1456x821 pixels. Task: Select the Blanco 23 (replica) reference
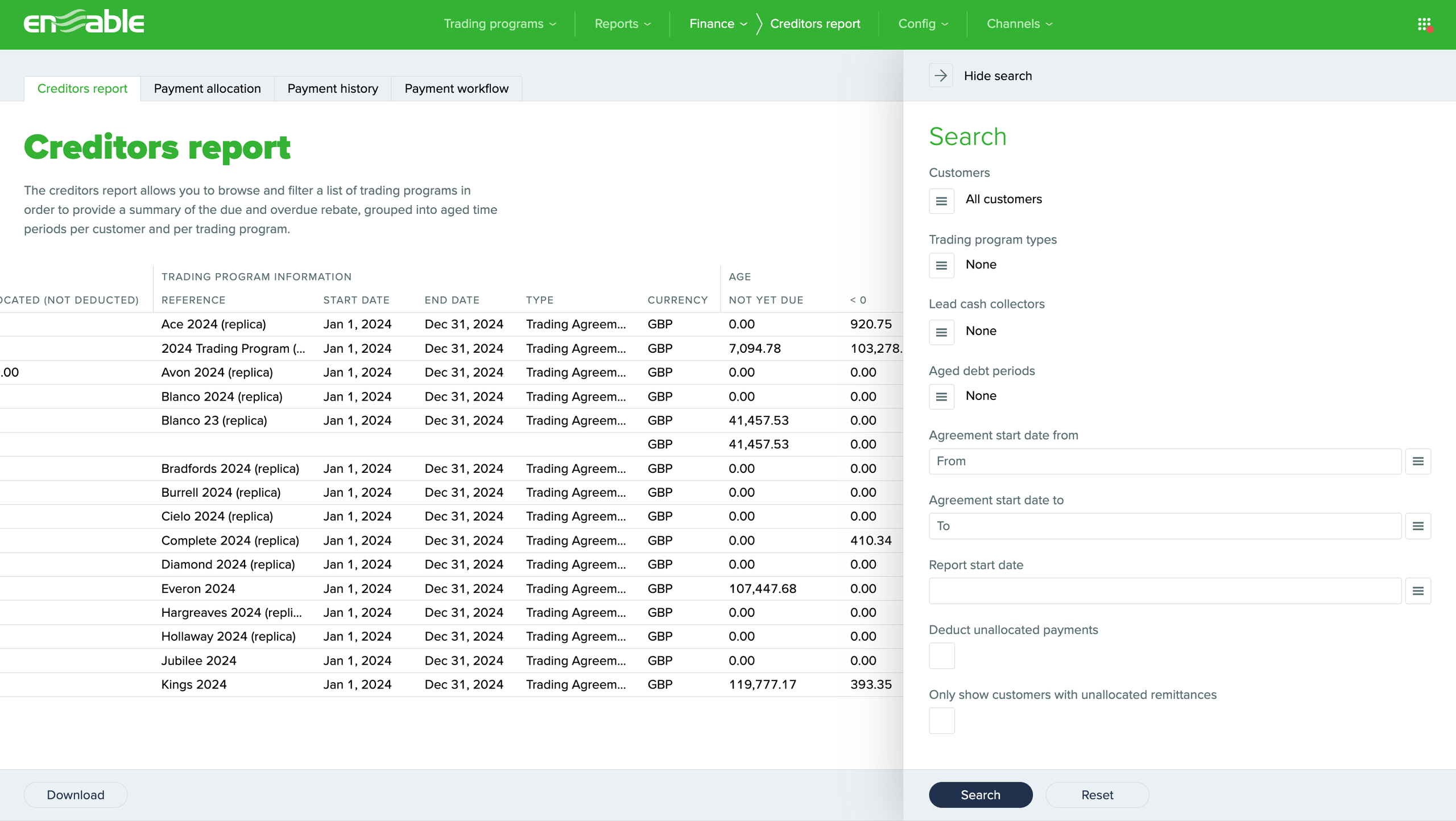(214, 420)
